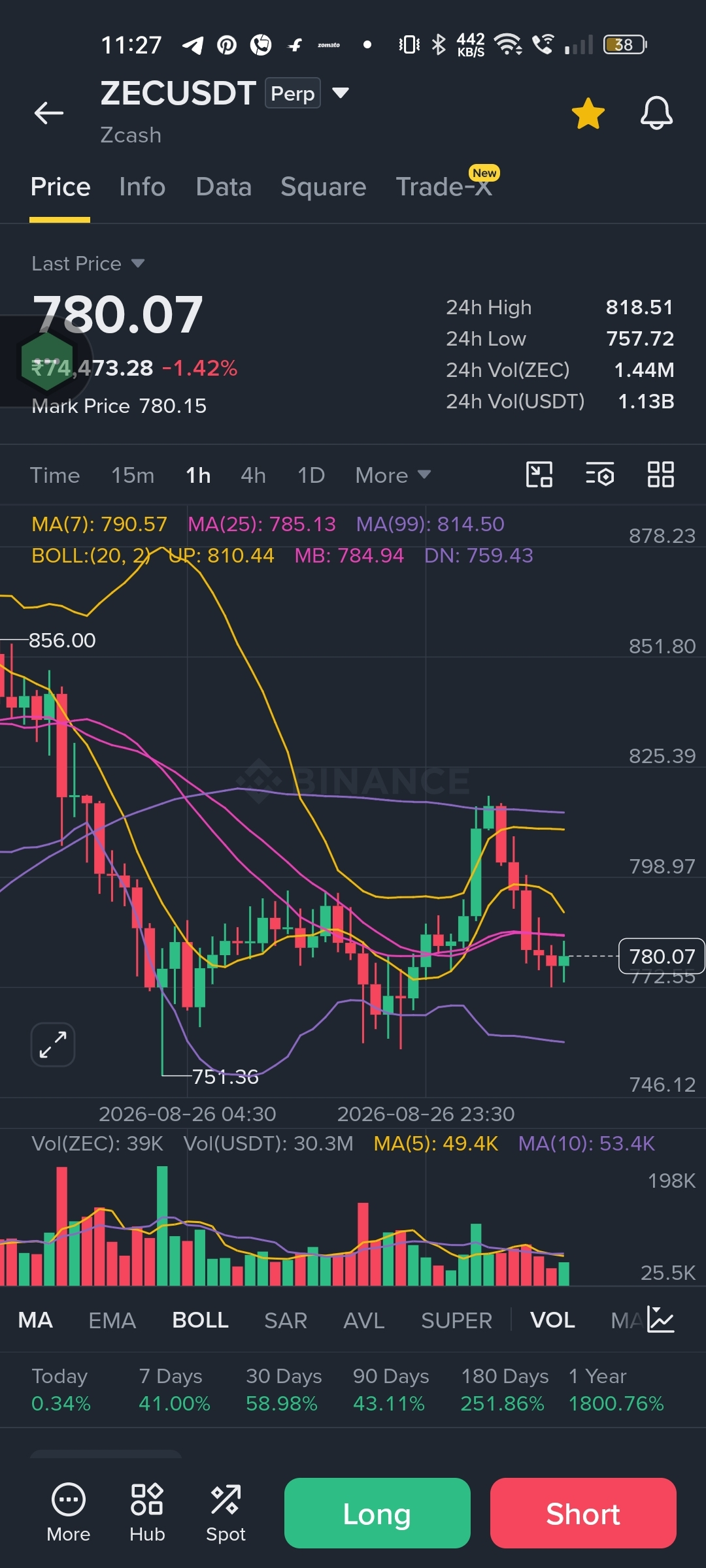Viewport: 706px width, 1568px height.
Task: Toggle the EMA indicator
Action: click(112, 1320)
